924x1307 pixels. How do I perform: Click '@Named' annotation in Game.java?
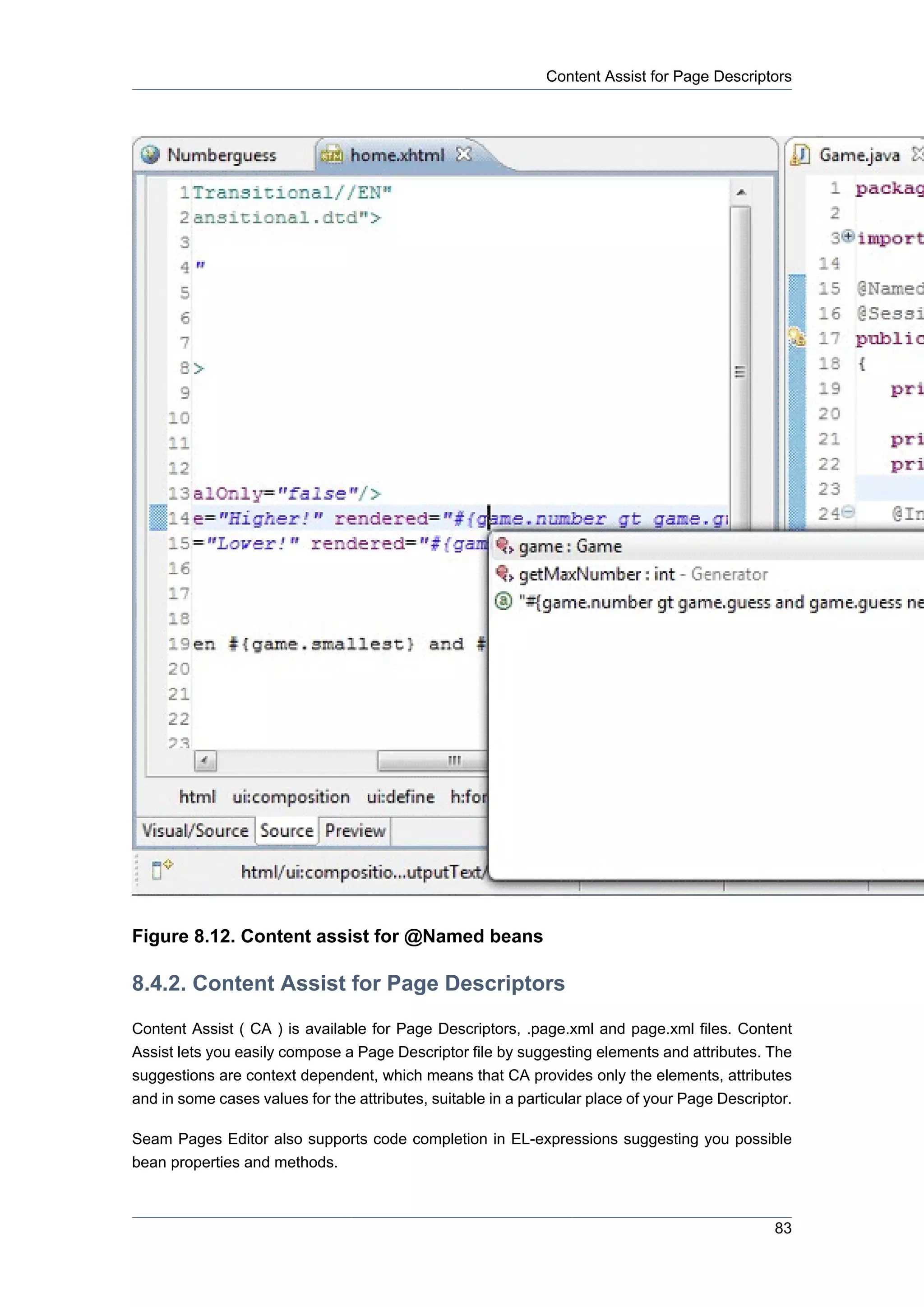coord(890,288)
